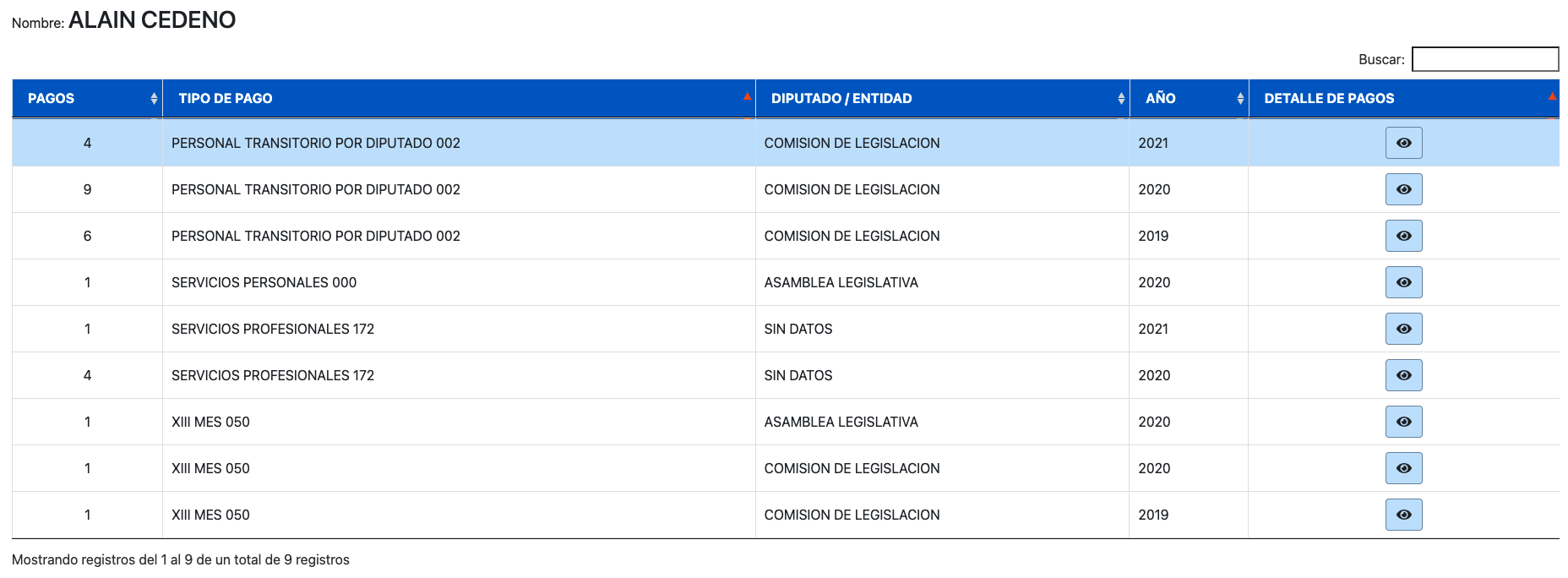Open eye icon for 2020 Personal Transitorio row
Screen dimensions: 1568x578
(1403, 189)
